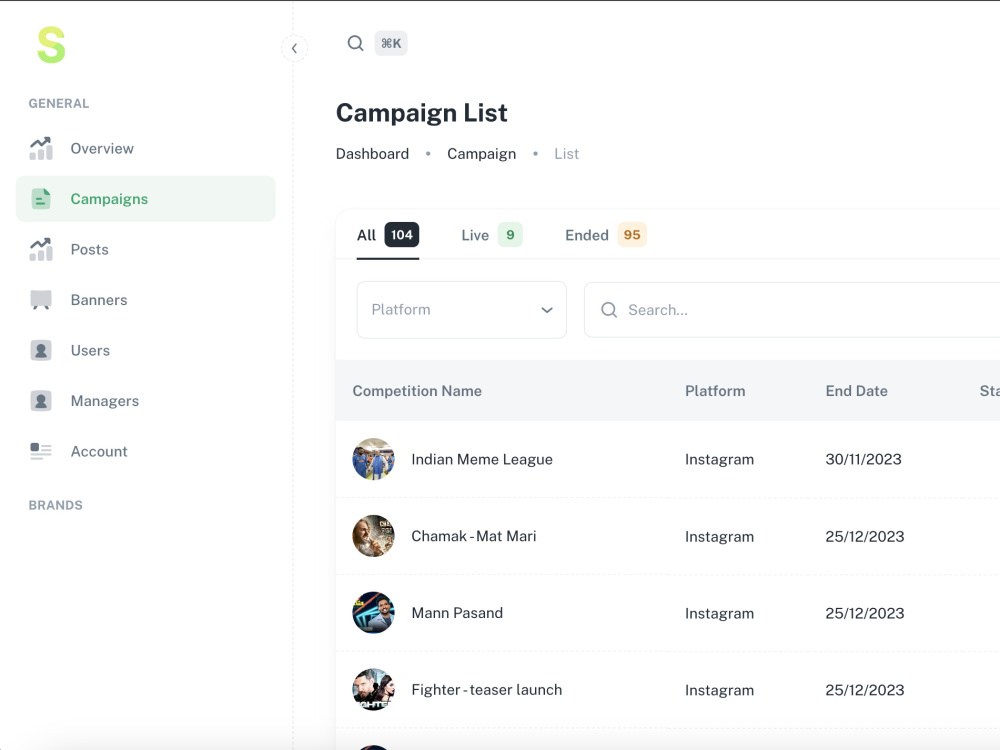
Task: Open global search via magnifier icon
Action: tap(355, 43)
